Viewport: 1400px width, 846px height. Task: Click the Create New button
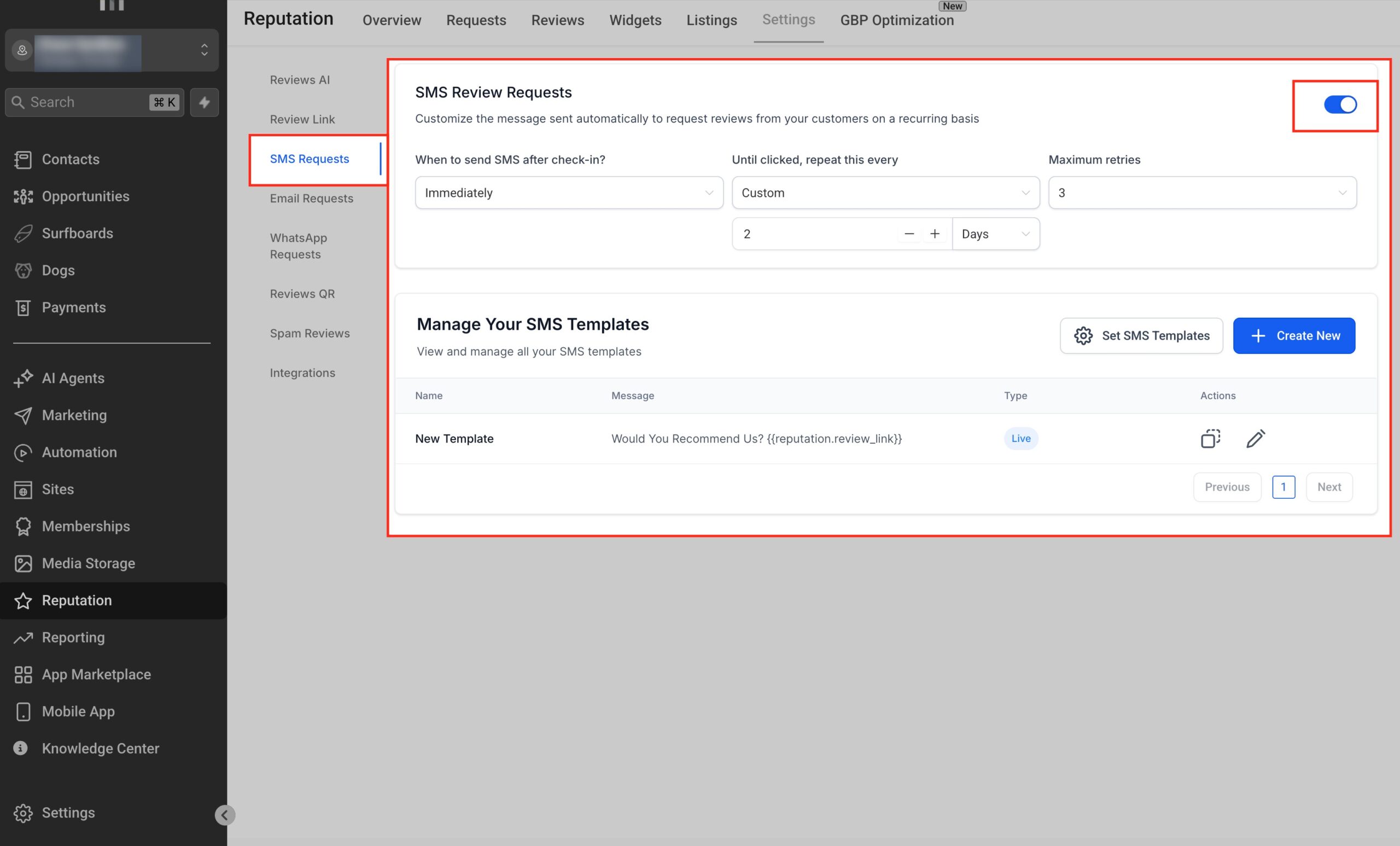[1294, 336]
